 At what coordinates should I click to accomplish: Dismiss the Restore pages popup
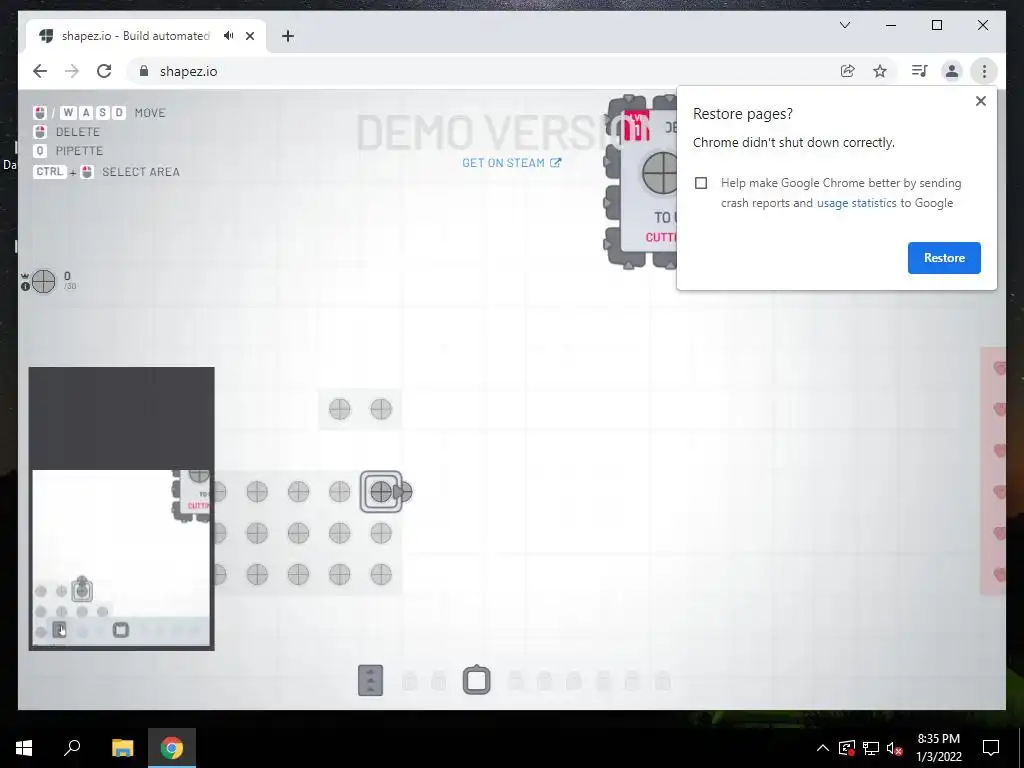point(980,101)
